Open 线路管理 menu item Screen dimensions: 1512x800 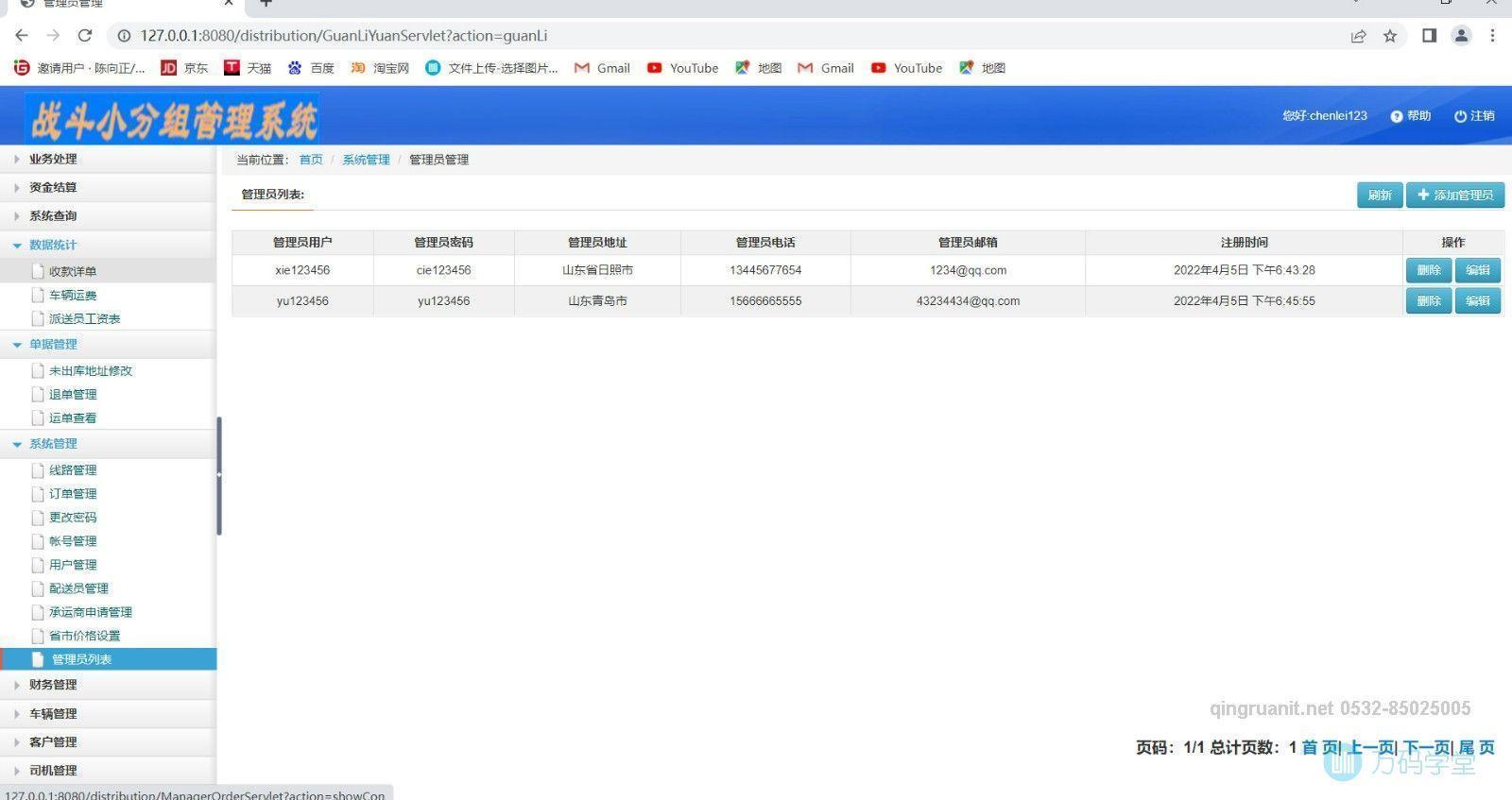73,469
